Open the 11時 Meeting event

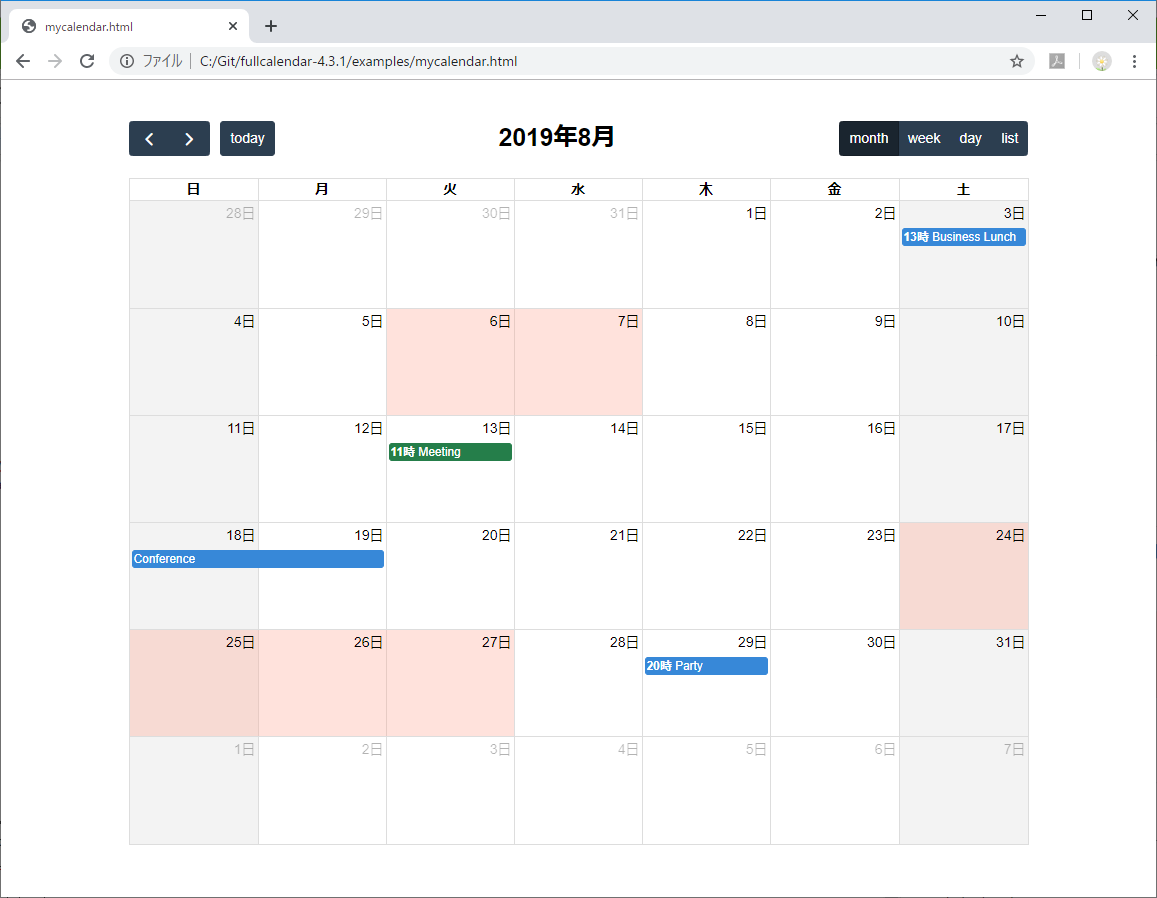point(449,452)
